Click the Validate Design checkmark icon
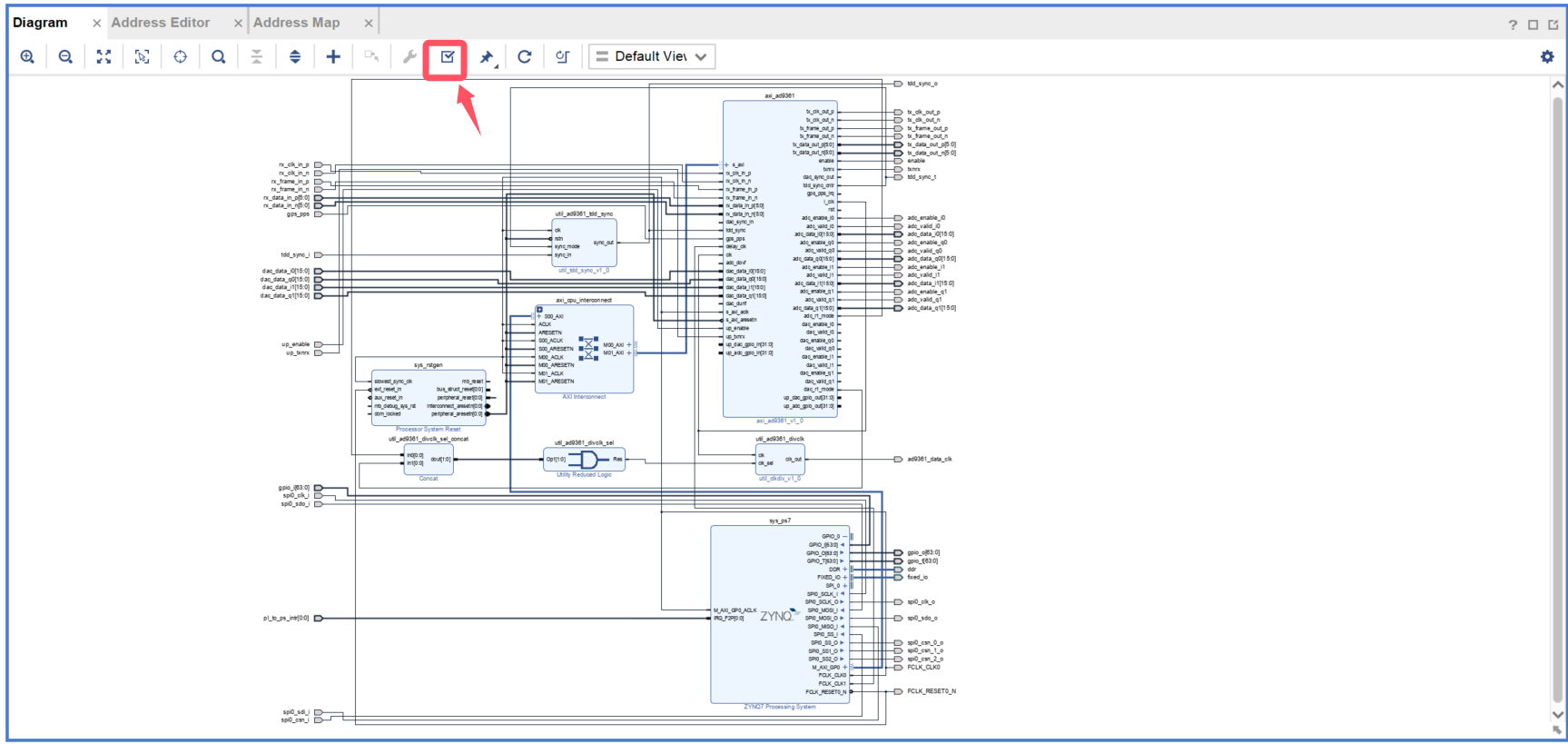Viewport: 1568px width, 744px height. [x=447, y=56]
